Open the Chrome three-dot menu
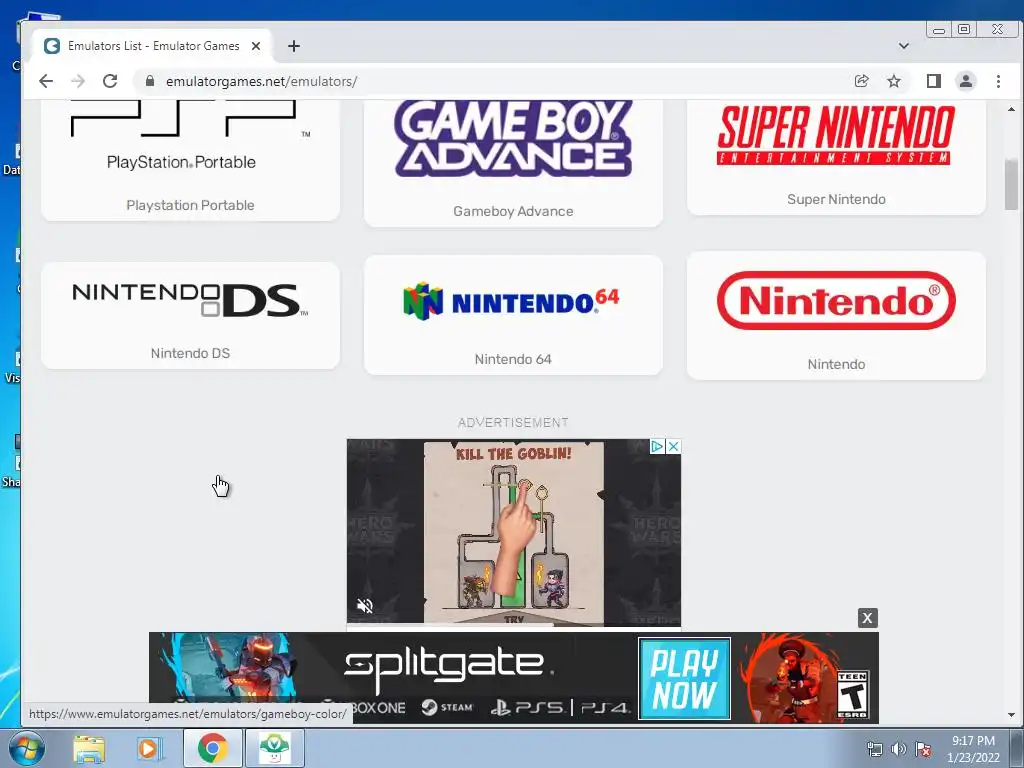 point(999,81)
